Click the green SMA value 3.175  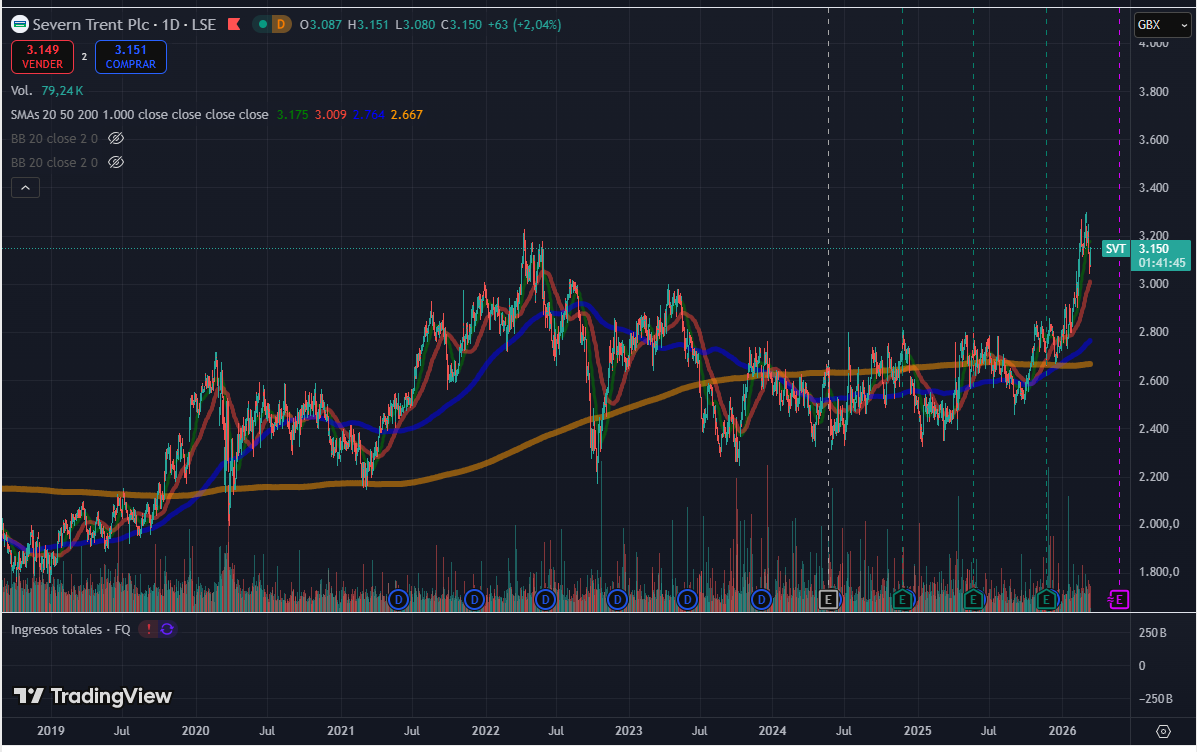[292, 115]
